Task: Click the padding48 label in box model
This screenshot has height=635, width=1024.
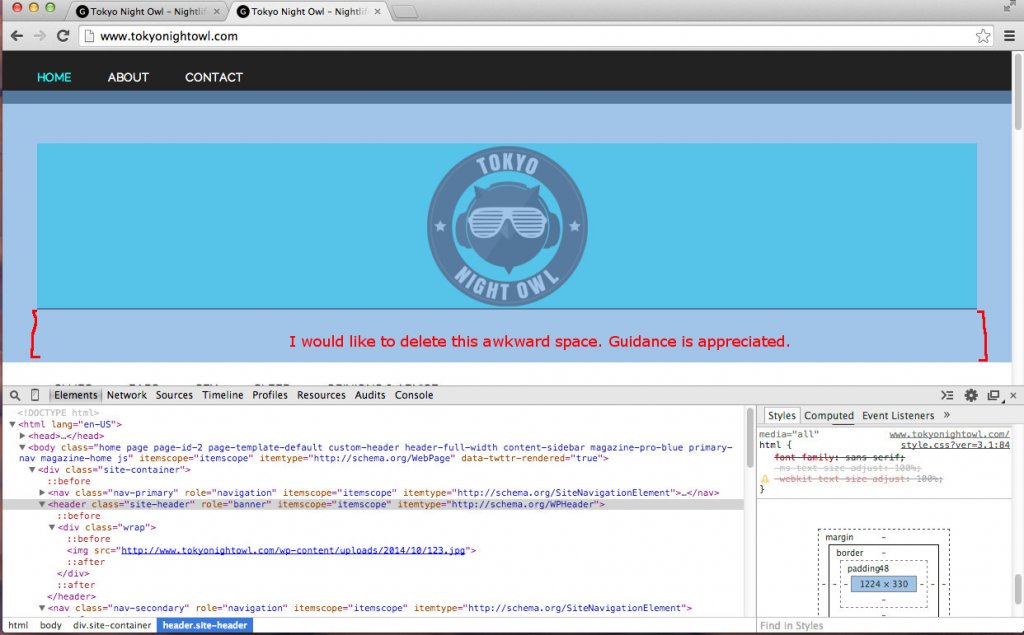Action: (x=868, y=569)
